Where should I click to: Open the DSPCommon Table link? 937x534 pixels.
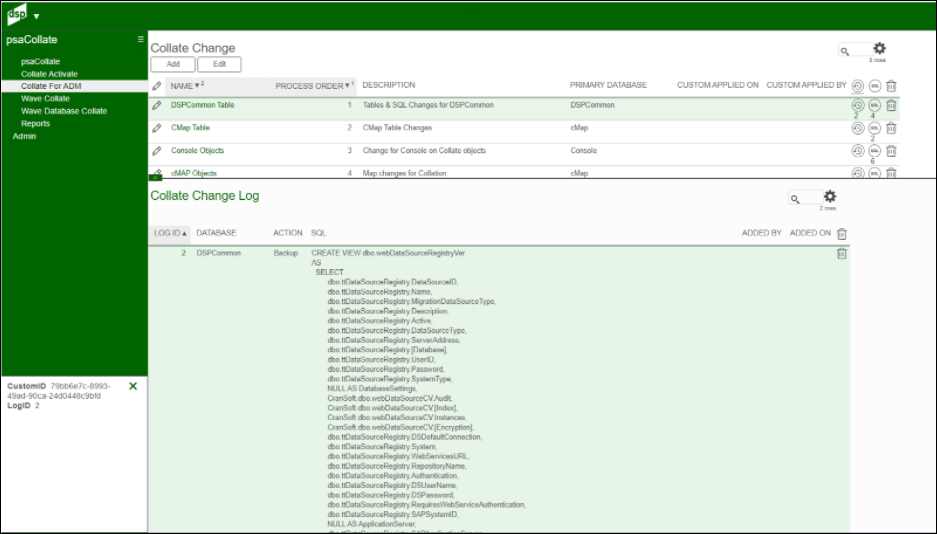pos(203,105)
